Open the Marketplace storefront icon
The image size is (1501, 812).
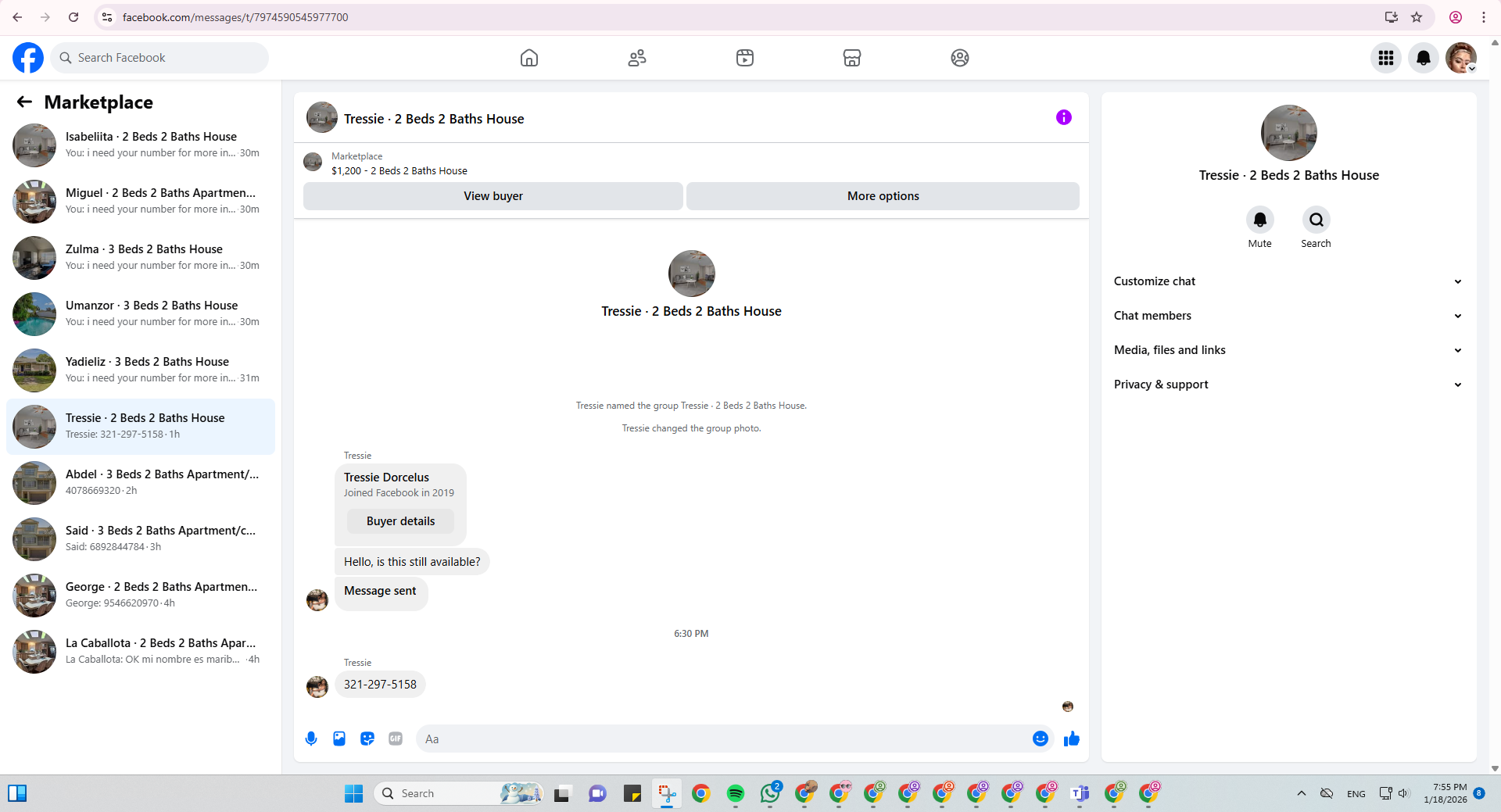[852, 58]
